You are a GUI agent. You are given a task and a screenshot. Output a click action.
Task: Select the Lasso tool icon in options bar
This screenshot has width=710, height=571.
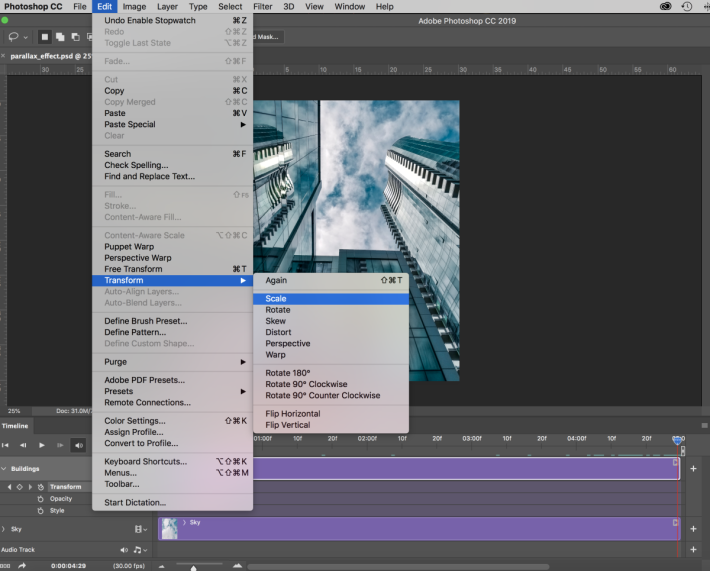click(x=14, y=37)
